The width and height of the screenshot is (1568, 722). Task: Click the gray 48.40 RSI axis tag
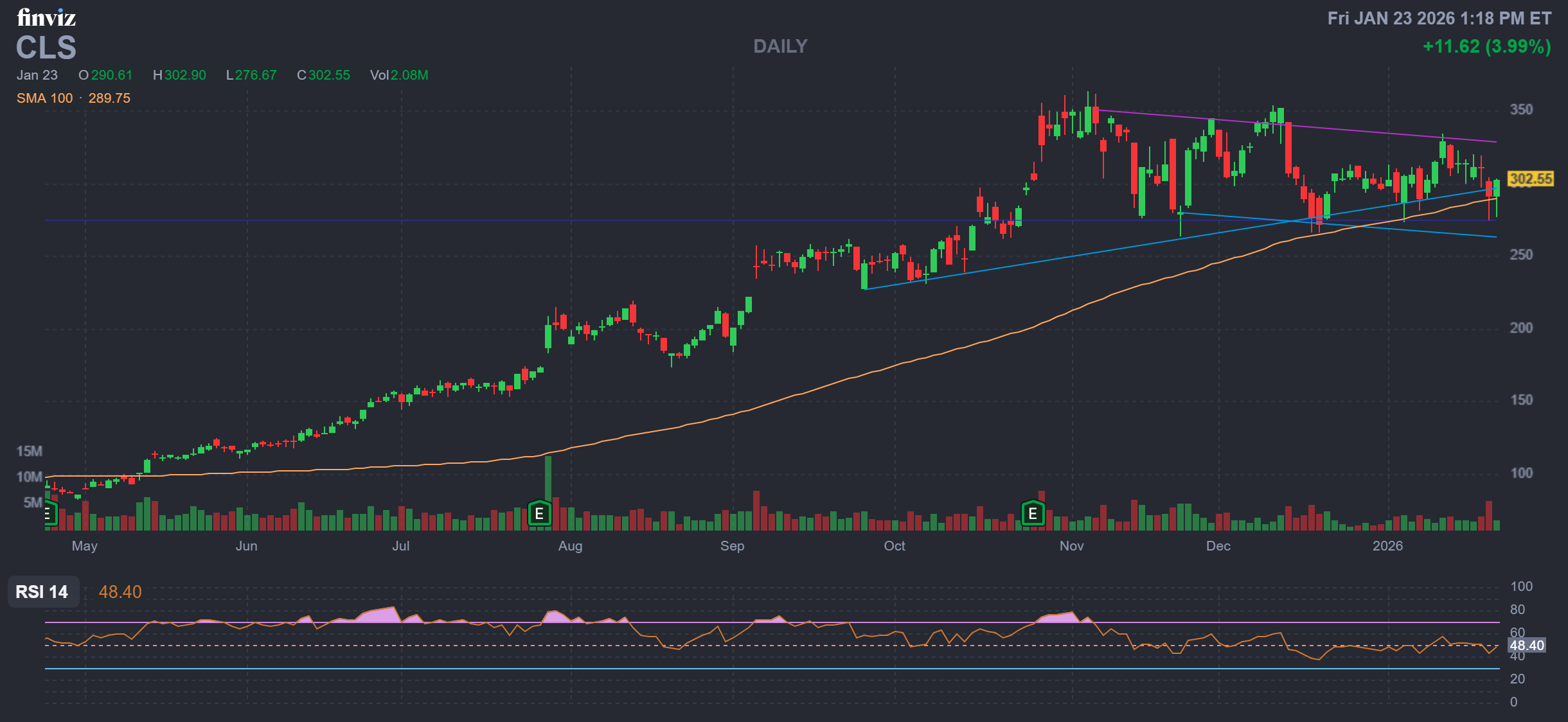pos(1526,645)
